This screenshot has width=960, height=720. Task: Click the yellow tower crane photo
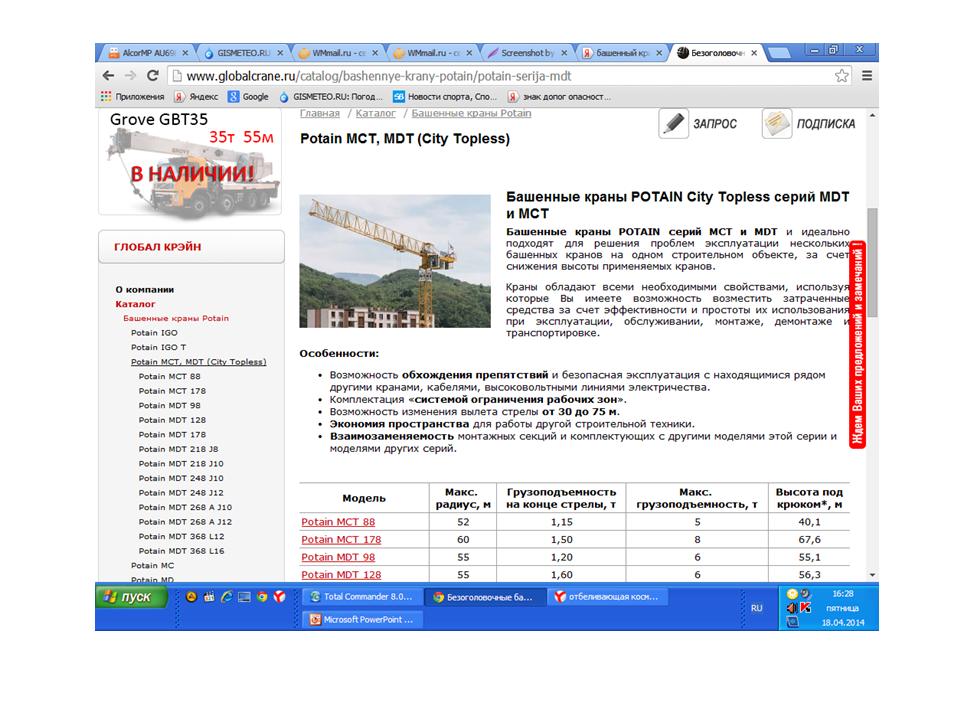tap(395, 261)
